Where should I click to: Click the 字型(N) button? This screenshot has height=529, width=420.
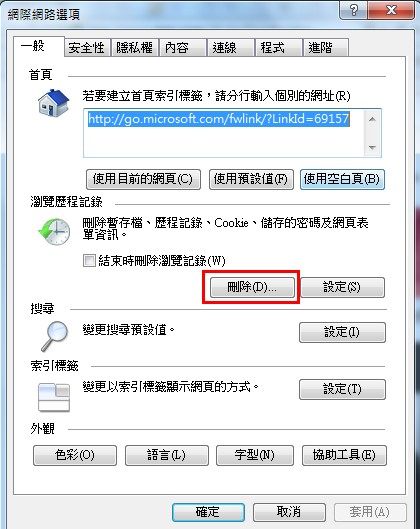click(x=255, y=455)
